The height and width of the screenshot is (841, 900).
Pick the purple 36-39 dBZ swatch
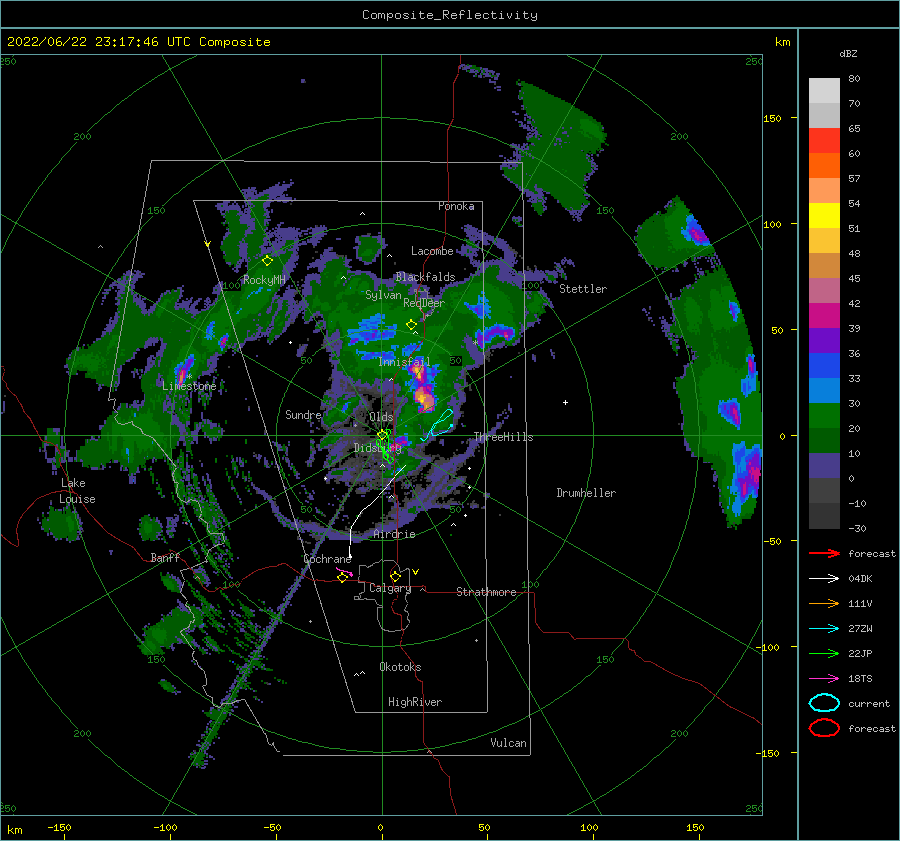pos(824,340)
